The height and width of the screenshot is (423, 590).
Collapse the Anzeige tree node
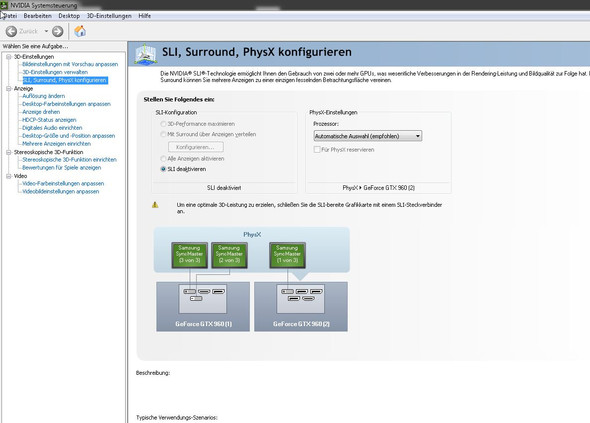[x=9, y=88]
